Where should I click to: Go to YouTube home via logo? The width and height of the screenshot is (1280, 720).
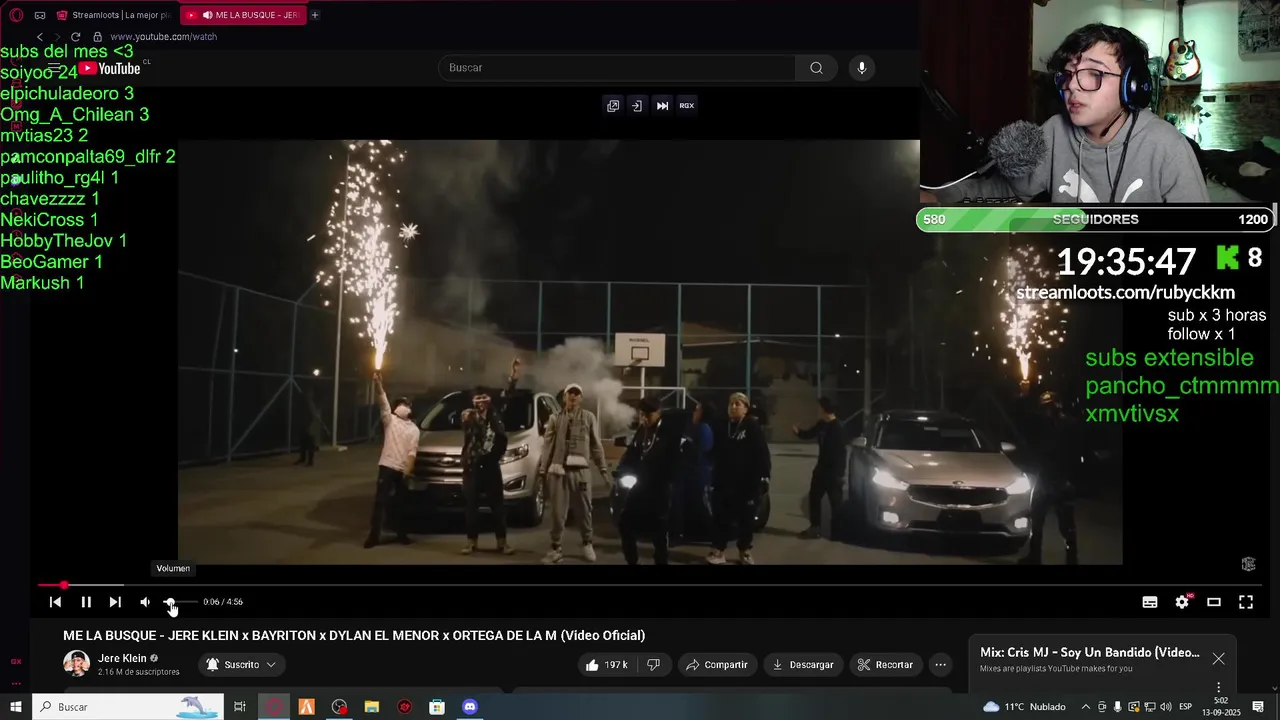pyautogui.click(x=110, y=68)
